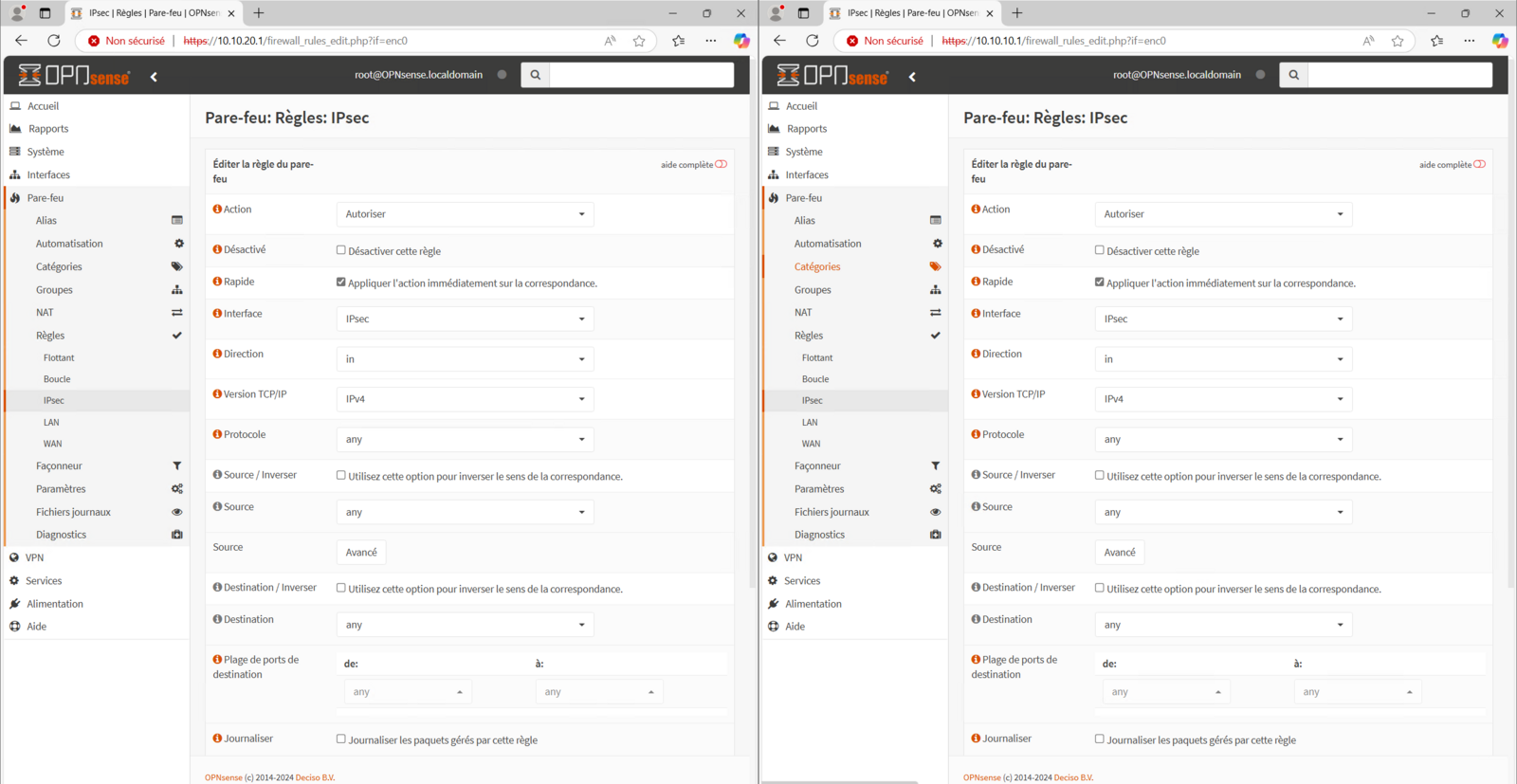Open the Version TCP/IP dropdown in left window
1517x784 pixels.
click(465, 399)
